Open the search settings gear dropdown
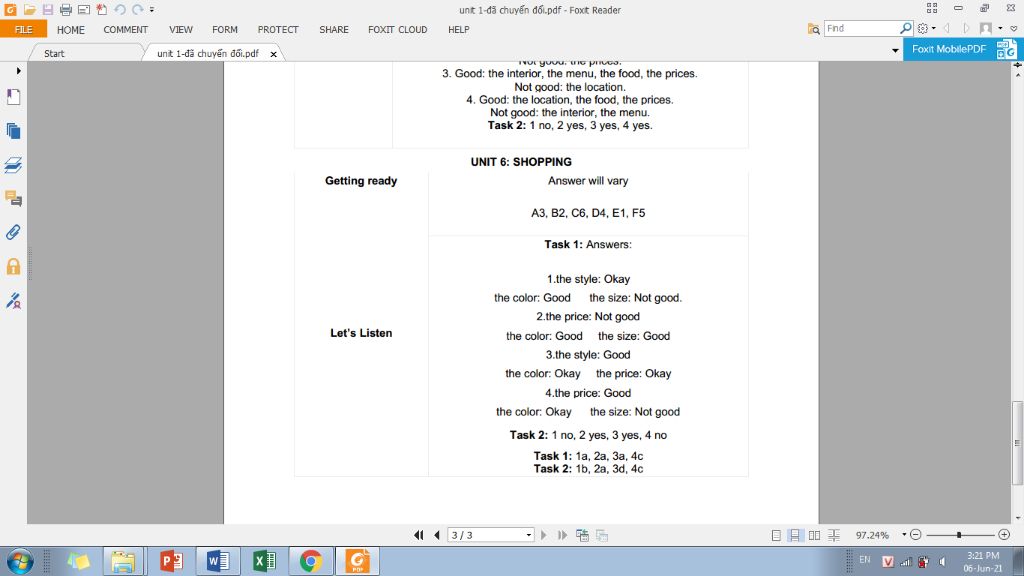This screenshot has width=1024, height=576. [x=926, y=28]
